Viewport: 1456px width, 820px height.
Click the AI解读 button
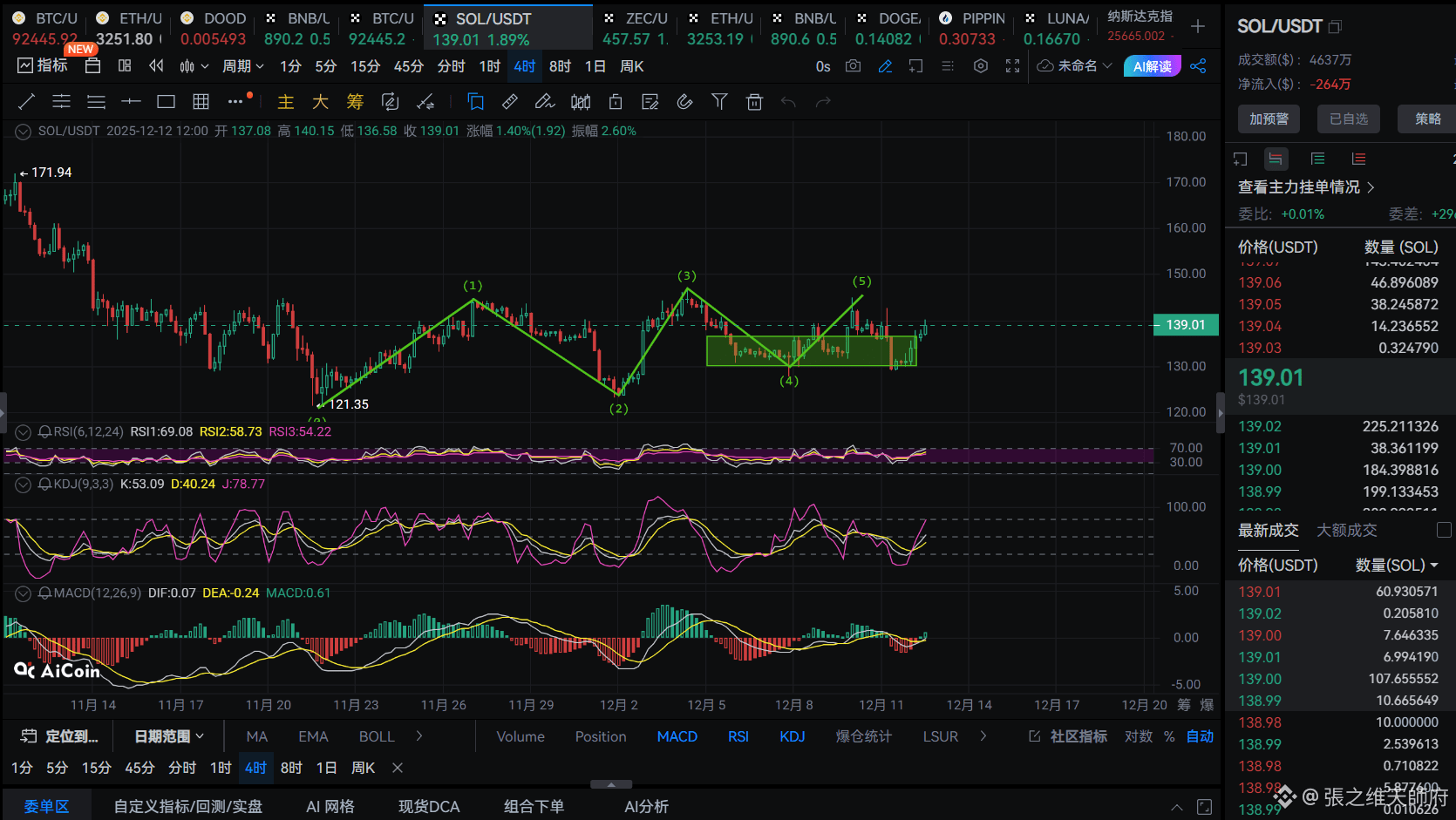point(1152,66)
